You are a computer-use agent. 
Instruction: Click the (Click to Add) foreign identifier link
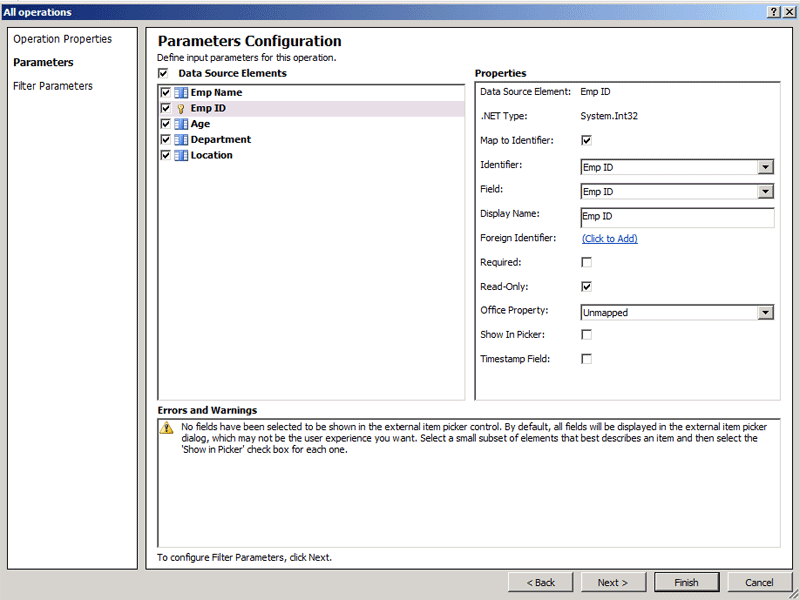pos(610,239)
